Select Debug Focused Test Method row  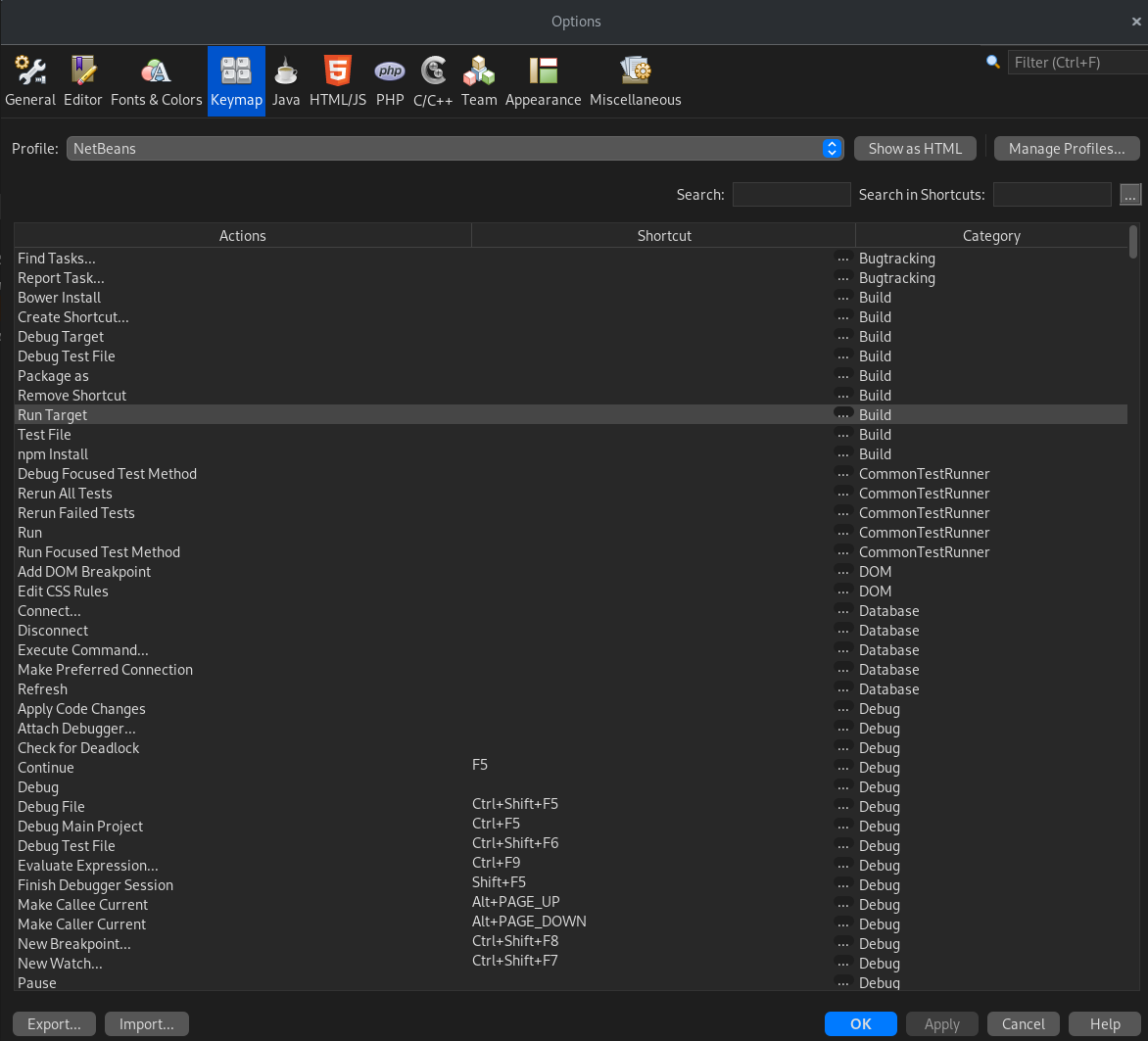[570, 474]
